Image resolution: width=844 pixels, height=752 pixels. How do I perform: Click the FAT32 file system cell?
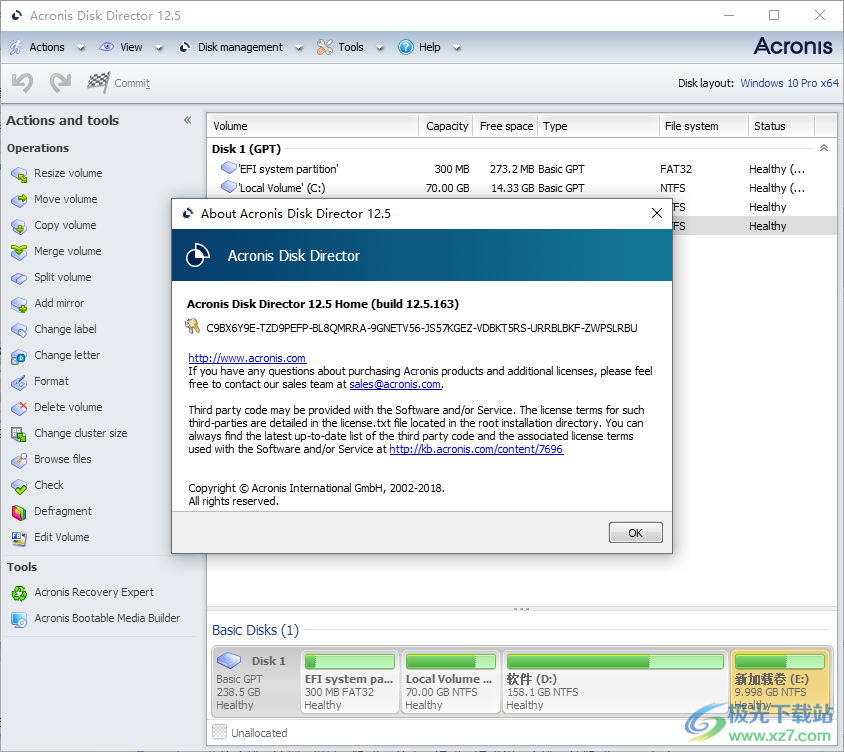click(676, 169)
